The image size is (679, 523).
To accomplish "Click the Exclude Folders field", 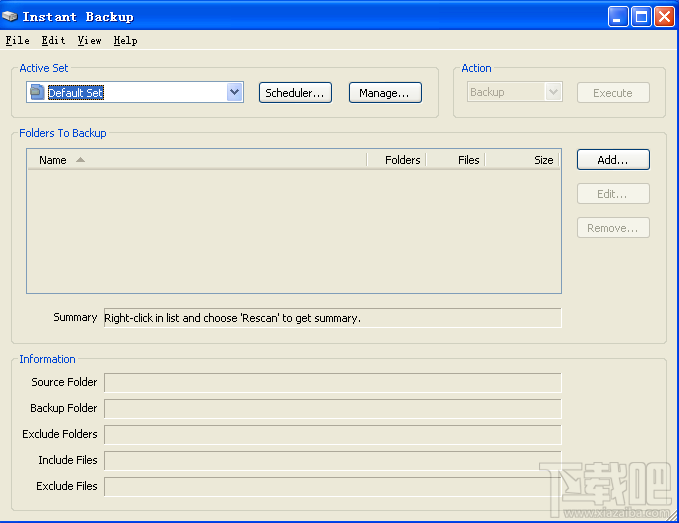I will [x=333, y=435].
